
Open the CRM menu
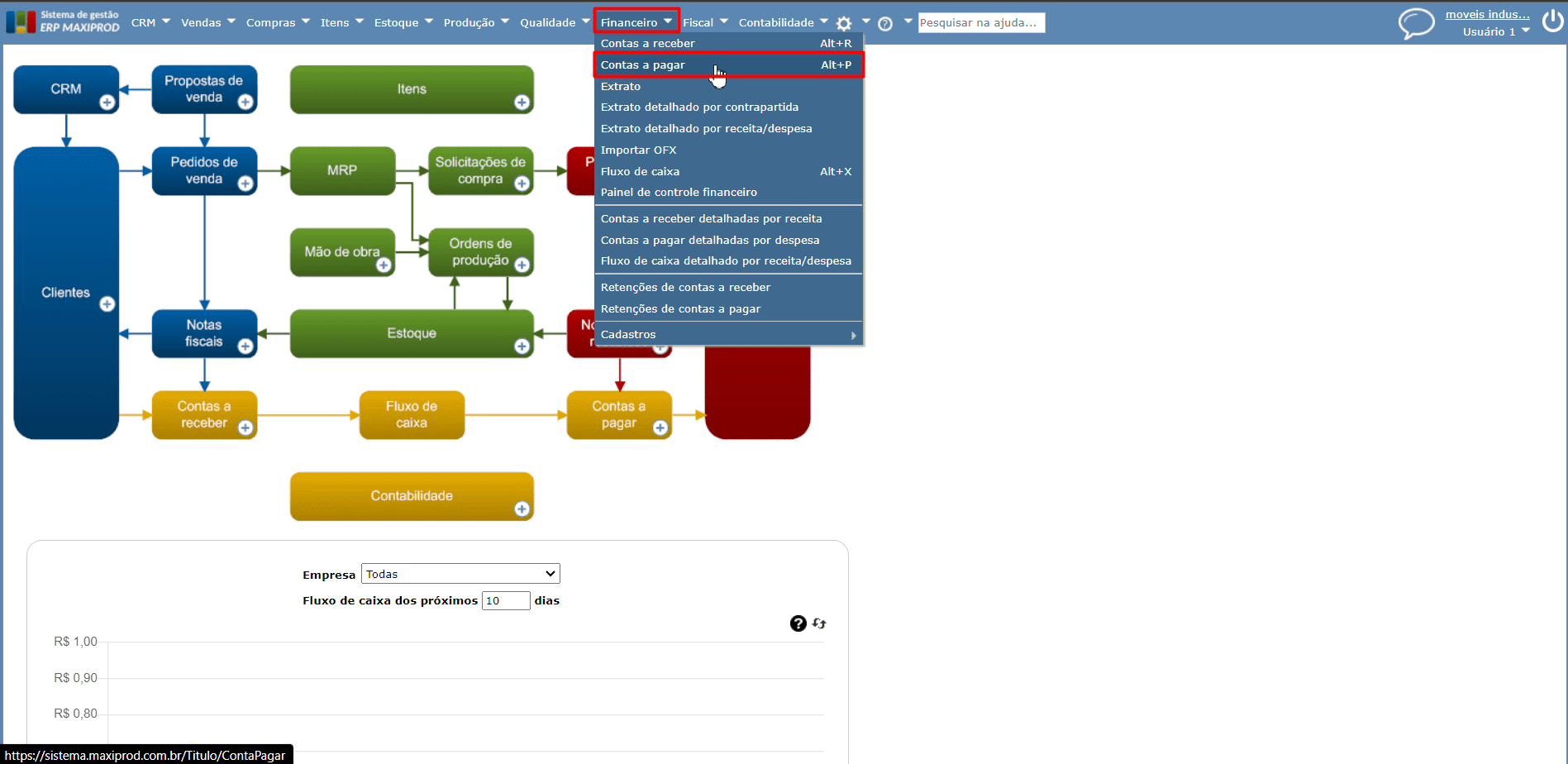point(150,22)
